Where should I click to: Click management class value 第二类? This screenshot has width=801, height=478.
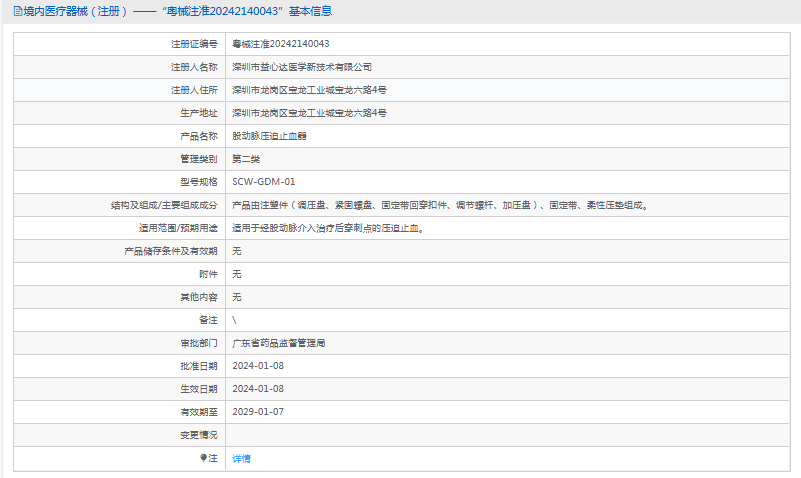(x=246, y=159)
